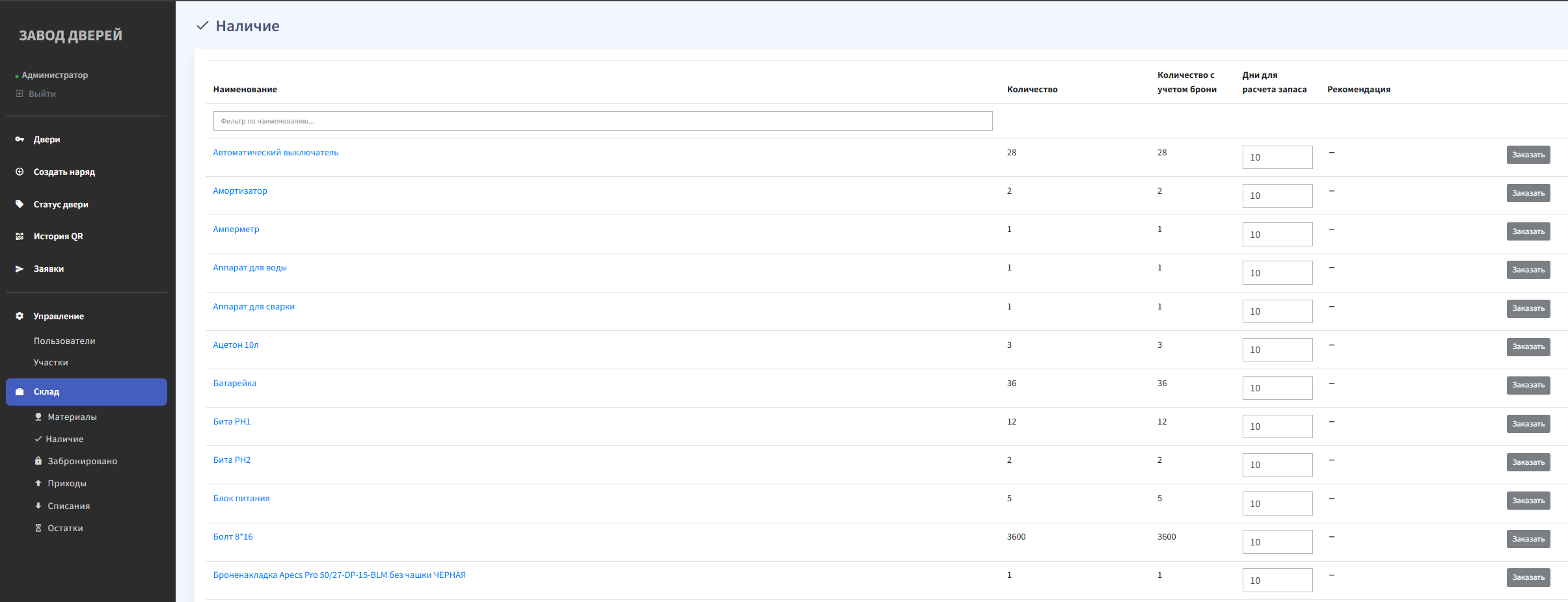Click days input for Автоматический выключатель
Viewport: 1568px width, 602px height.
click(x=1277, y=157)
